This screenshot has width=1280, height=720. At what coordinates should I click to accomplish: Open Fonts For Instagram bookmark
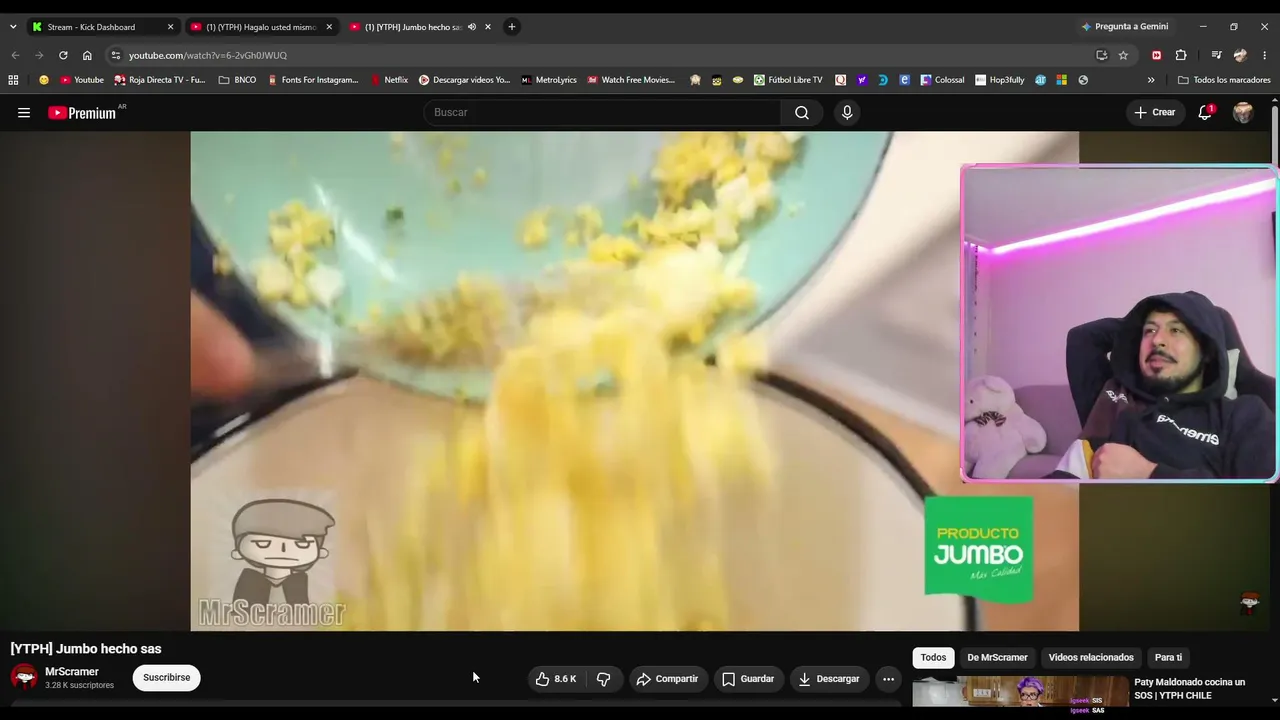(313, 80)
